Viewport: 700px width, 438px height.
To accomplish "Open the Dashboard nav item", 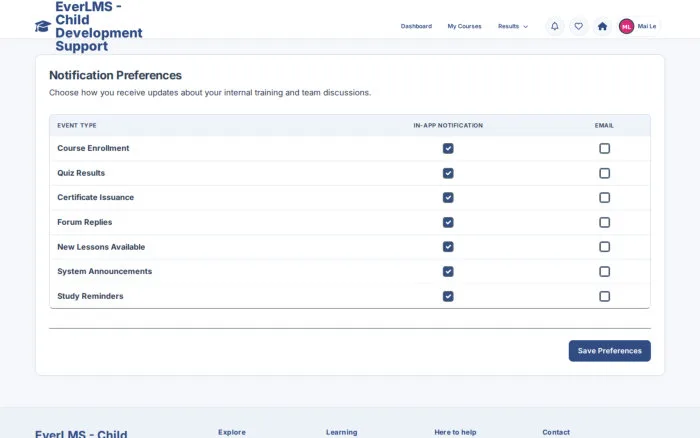I will coord(416,26).
